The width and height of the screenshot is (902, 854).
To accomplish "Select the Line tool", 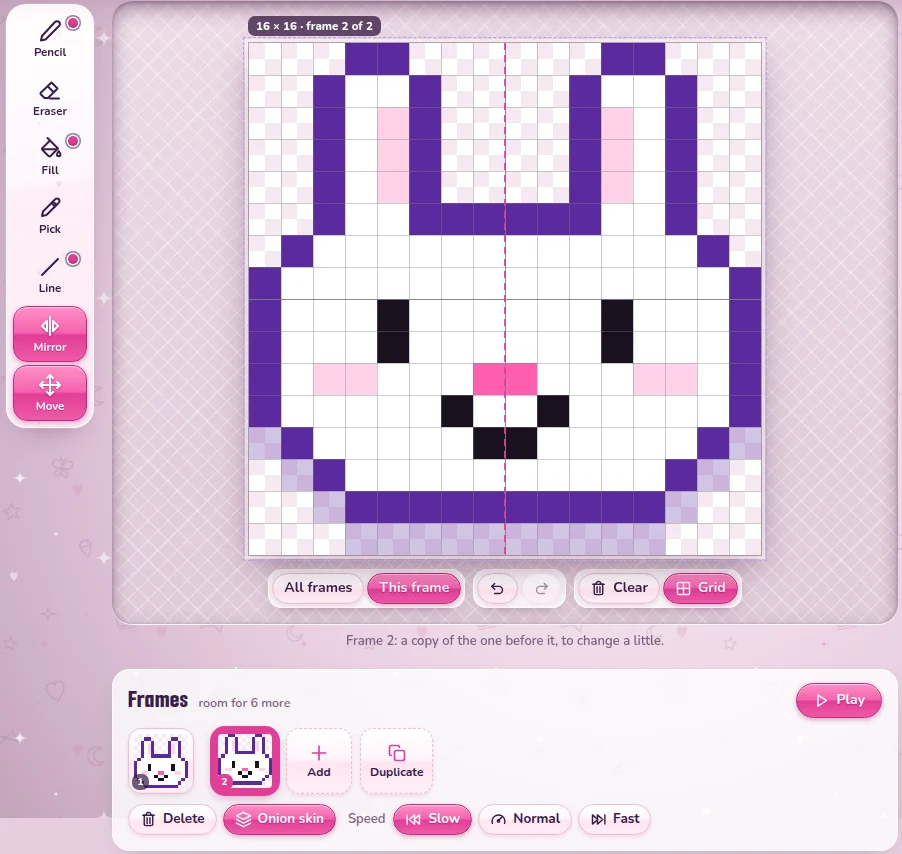I will [x=49, y=275].
